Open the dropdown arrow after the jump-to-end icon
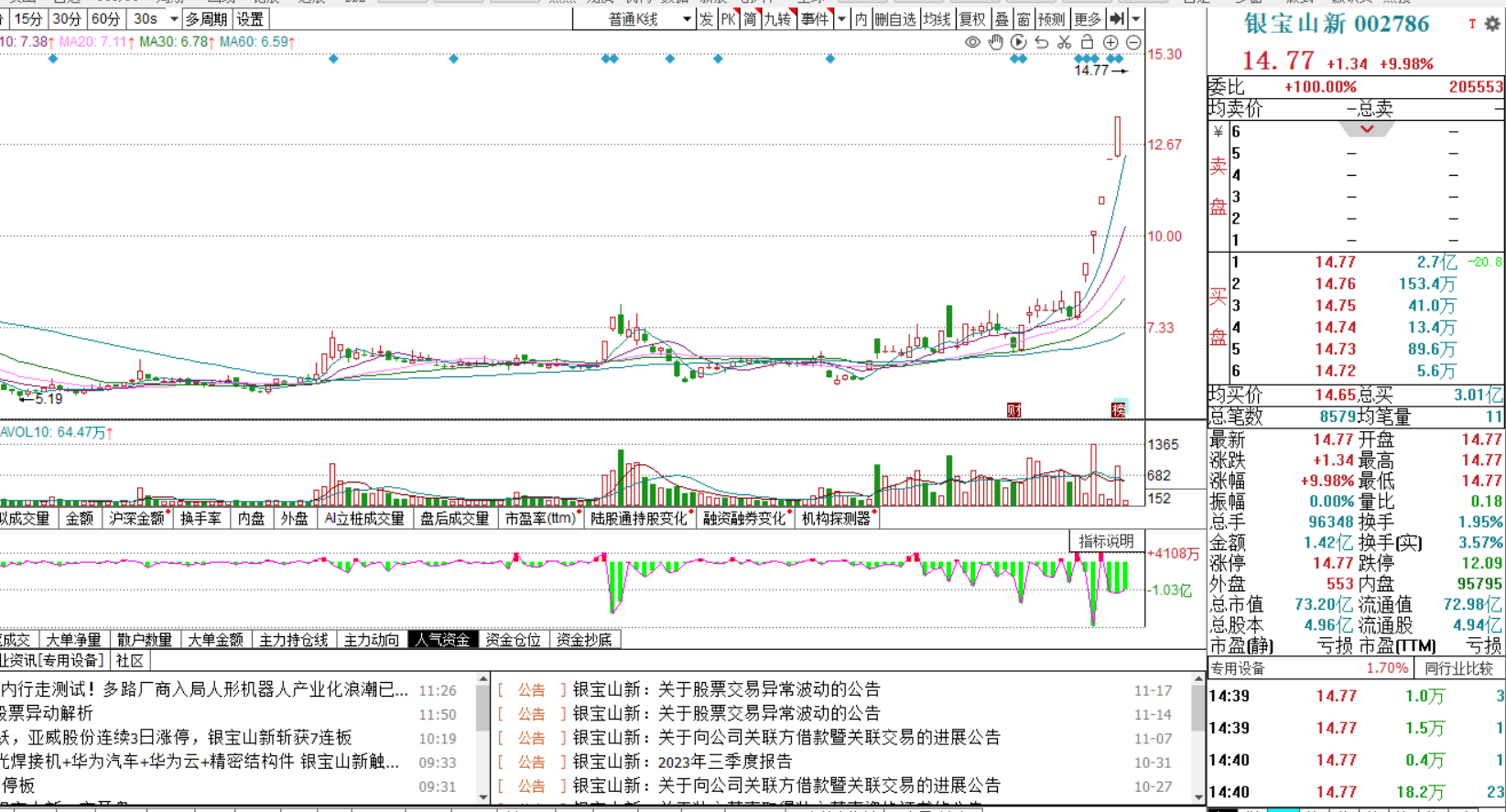1506x812 pixels. 1136,18
